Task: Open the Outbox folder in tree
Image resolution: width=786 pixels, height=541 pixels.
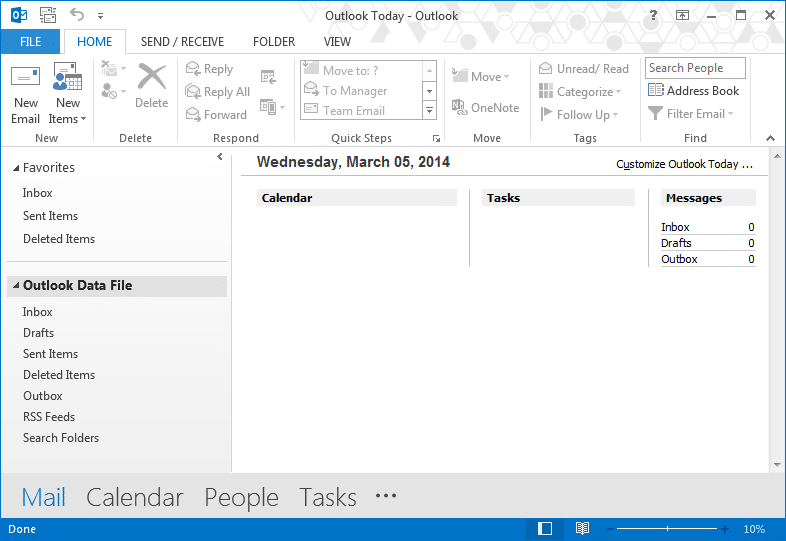Action: [x=43, y=396]
